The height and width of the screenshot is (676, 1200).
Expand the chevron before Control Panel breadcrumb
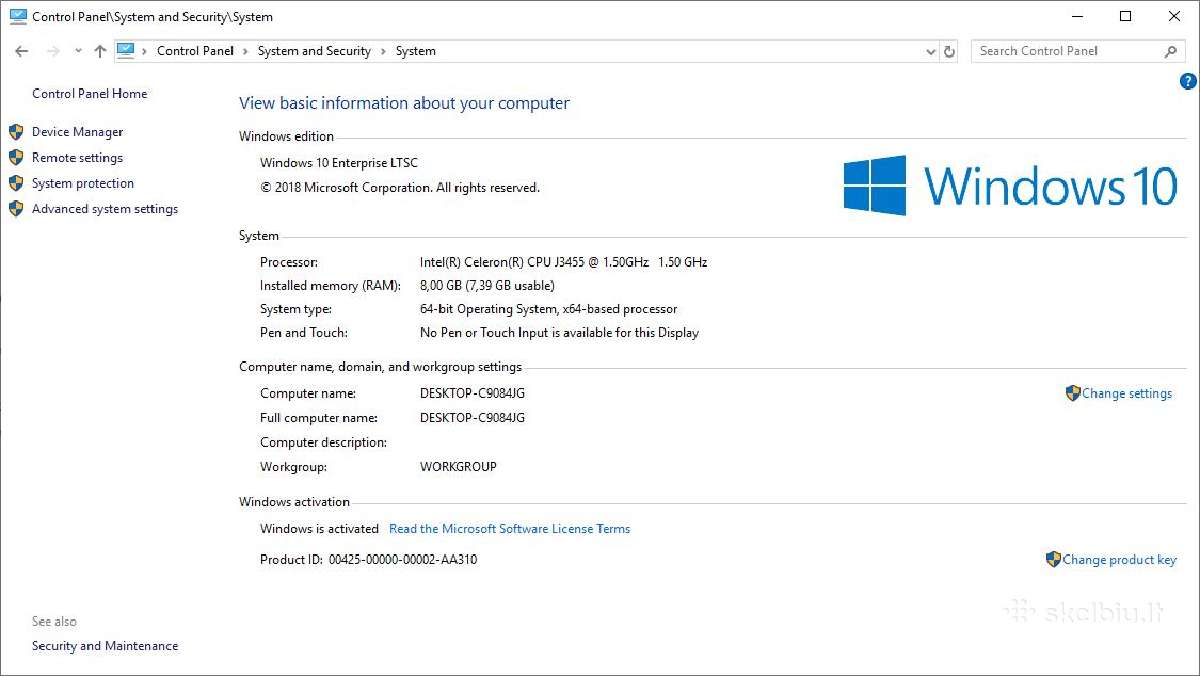pos(145,51)
